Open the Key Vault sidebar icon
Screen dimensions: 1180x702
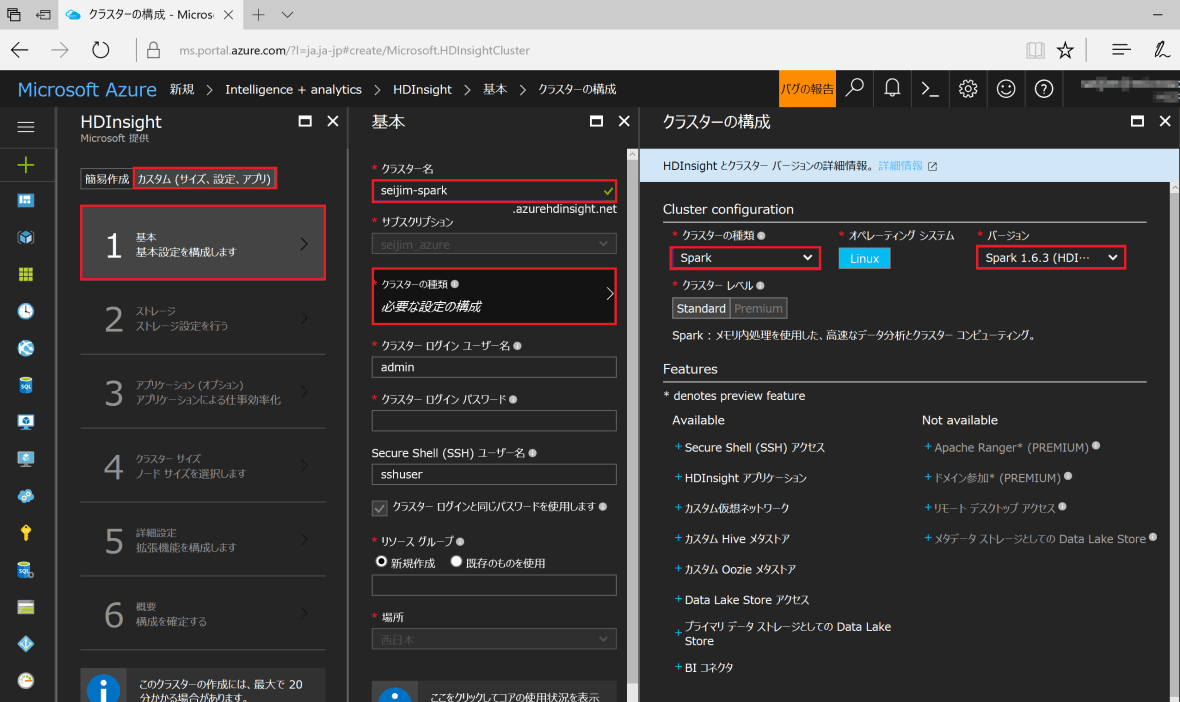click(x=27, y=532)
